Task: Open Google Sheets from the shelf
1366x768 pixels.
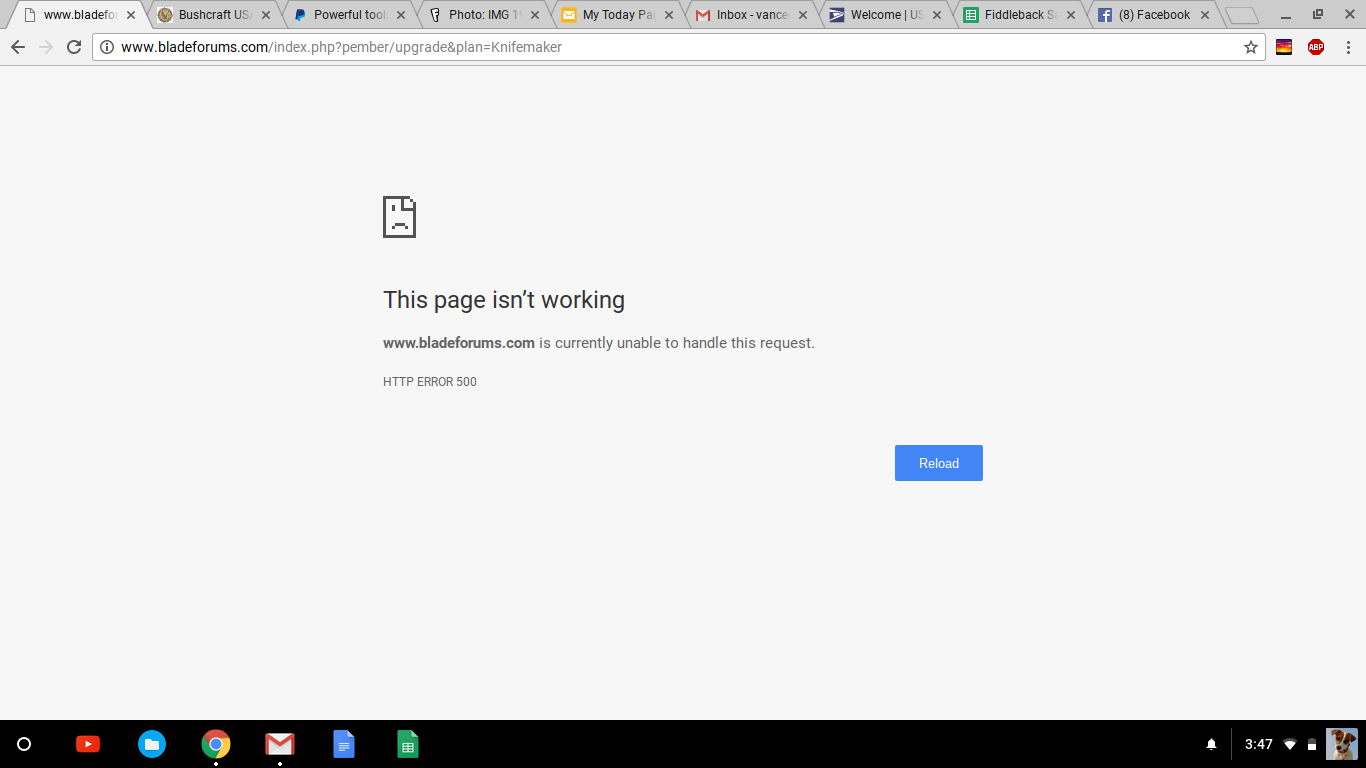Action: click(408, 744)
